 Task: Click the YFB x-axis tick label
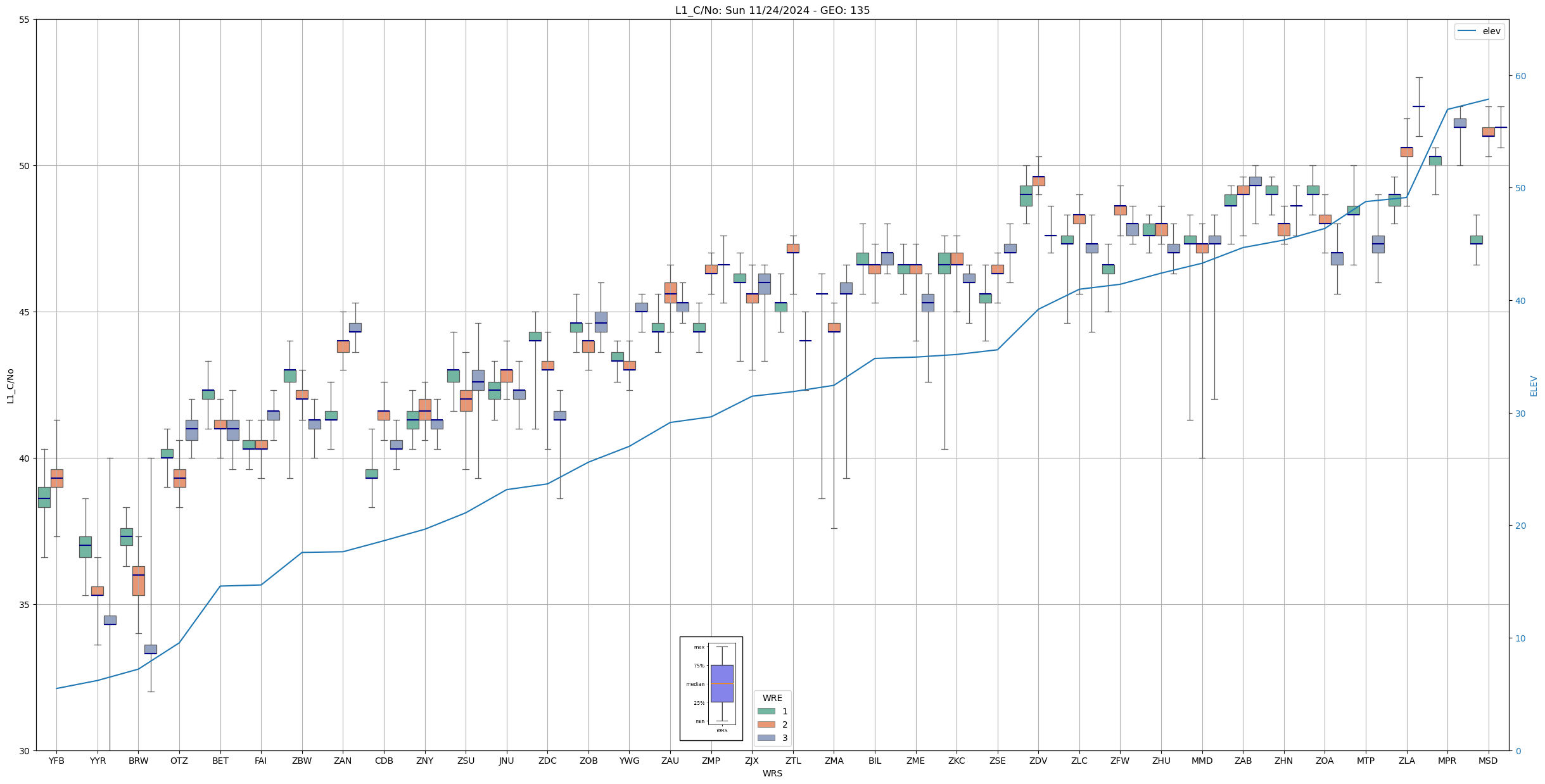[x=56, y=761]
